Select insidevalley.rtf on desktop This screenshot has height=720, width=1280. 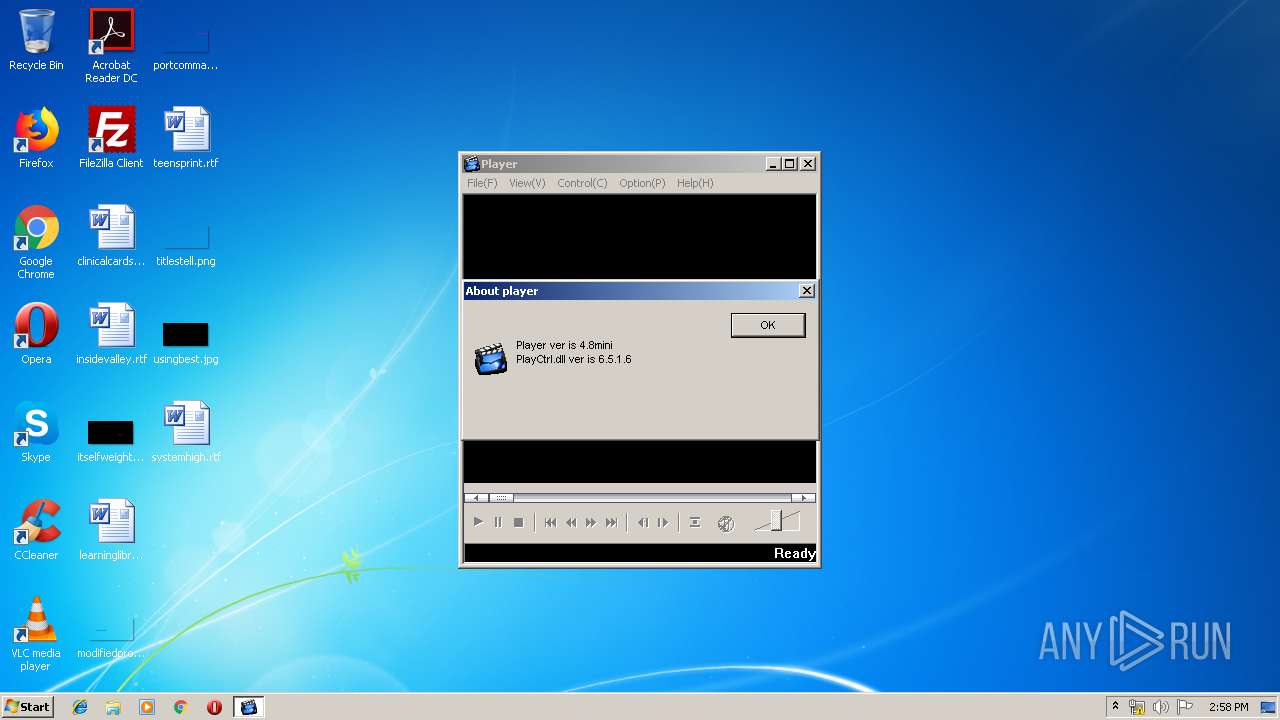tap(111, 334)
